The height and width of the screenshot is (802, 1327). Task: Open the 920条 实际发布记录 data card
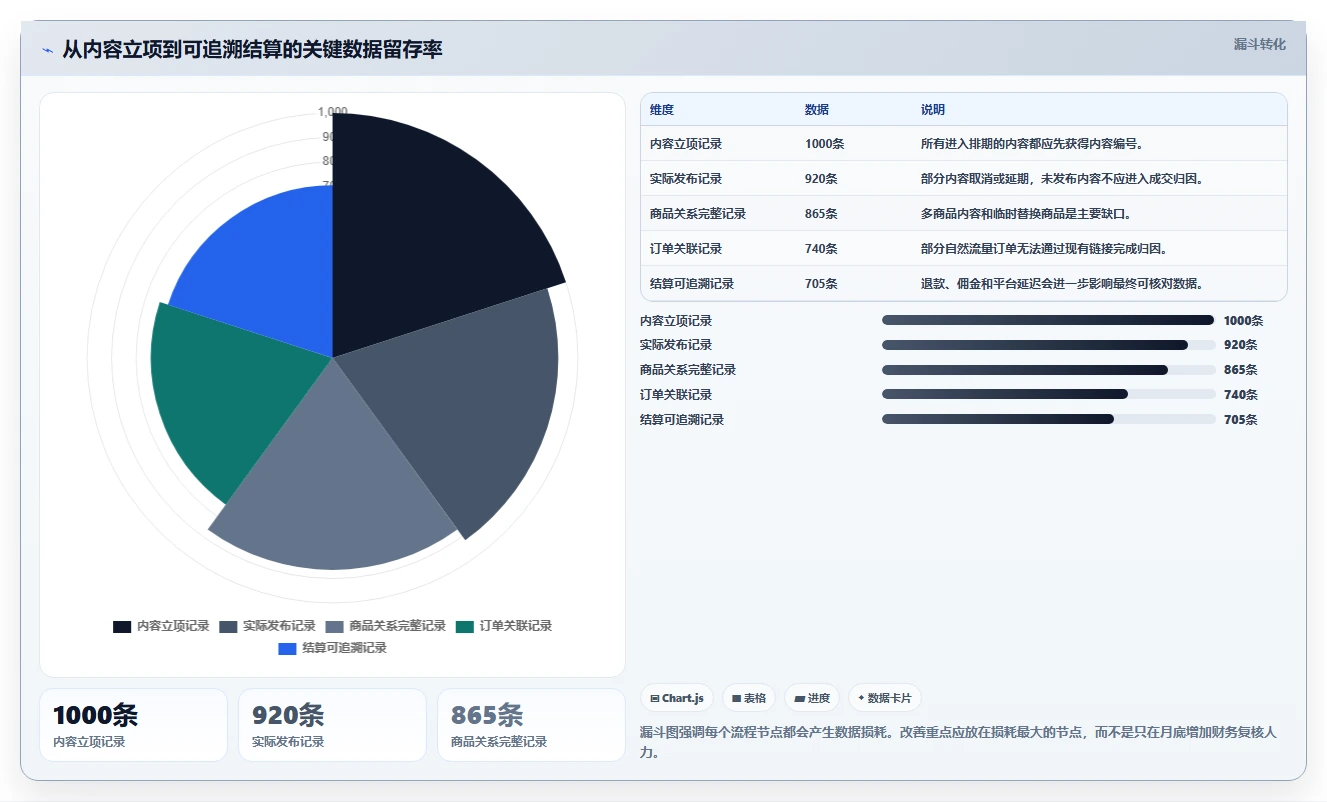coord(332,725)
